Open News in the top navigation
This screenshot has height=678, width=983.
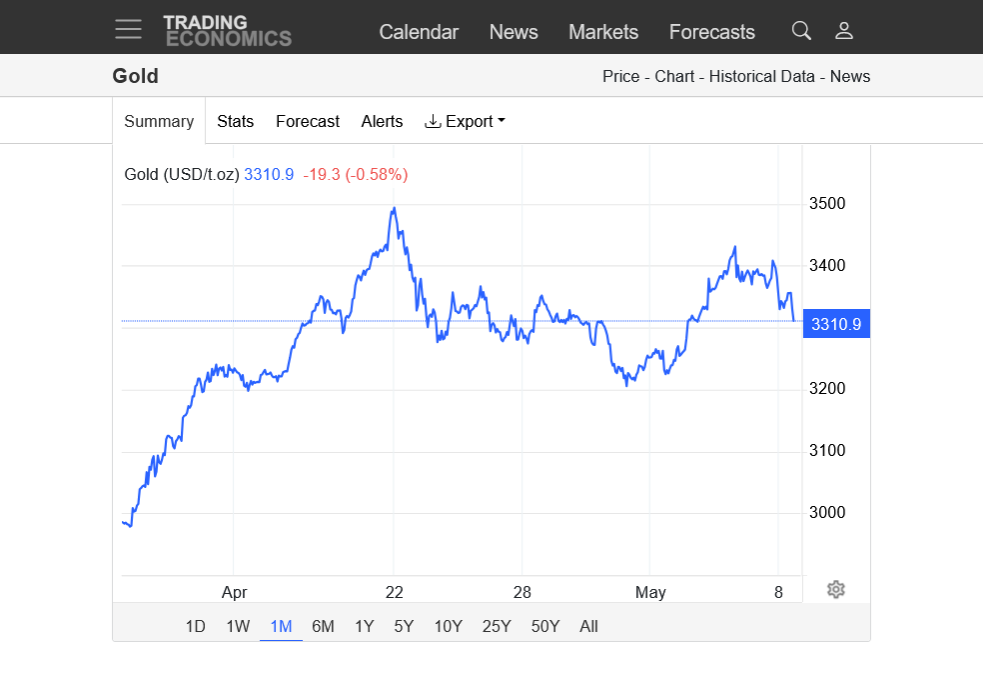pyautogui.click(x=513, y=32)
